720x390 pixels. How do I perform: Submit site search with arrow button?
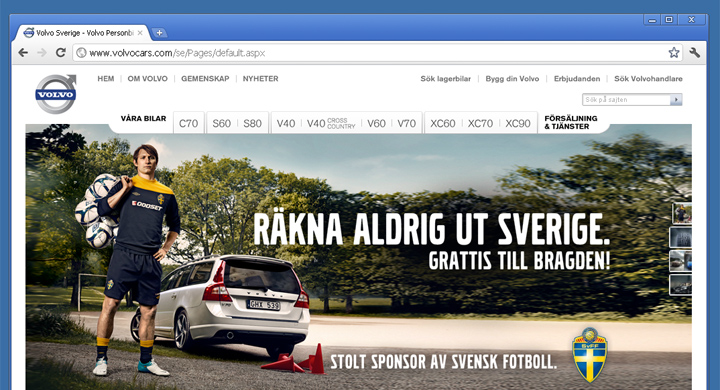[x=676, y=100]
